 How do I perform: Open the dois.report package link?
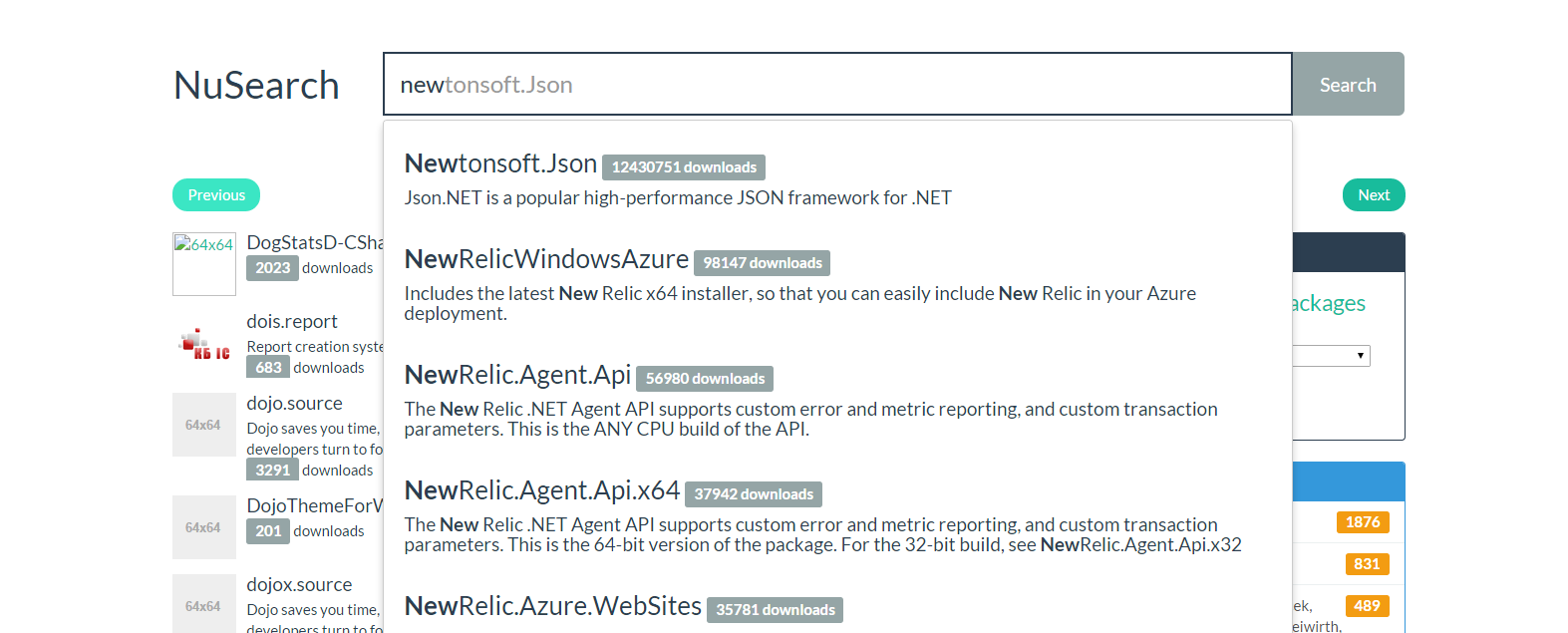(292, 322)
